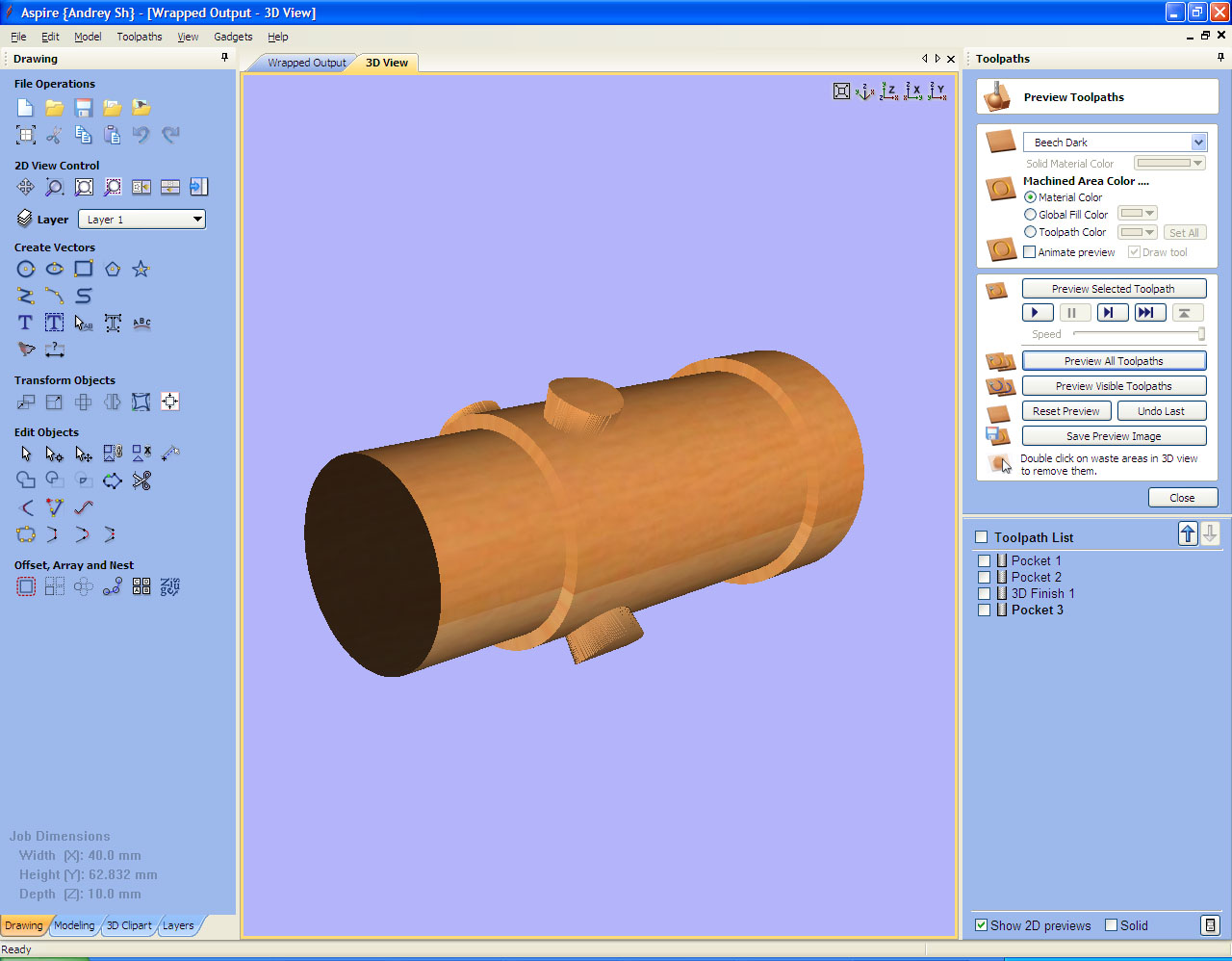
Task: Switch to the Modeling tab
Action: 74,925
